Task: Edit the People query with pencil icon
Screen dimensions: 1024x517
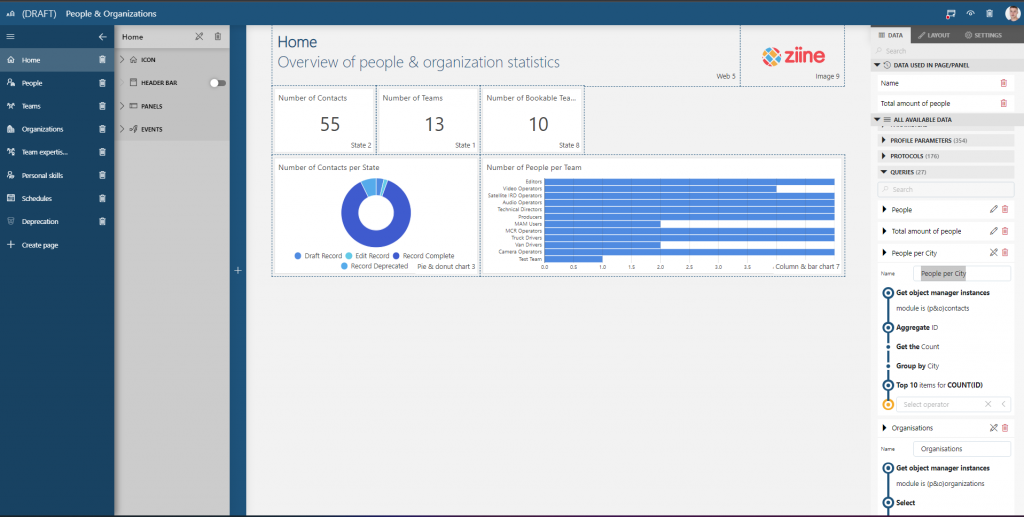Action: pyautogui.click(x=993, y=210)
